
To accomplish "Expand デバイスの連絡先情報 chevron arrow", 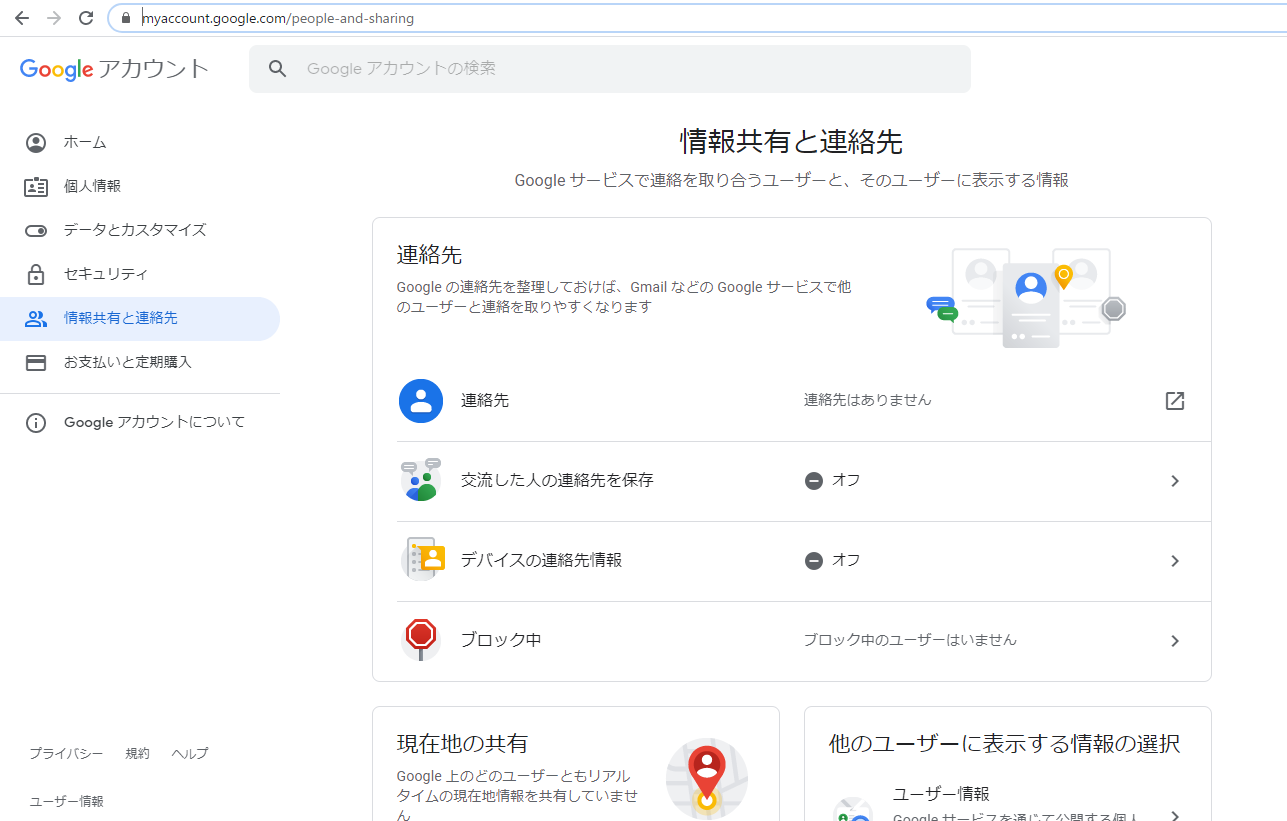I will point(1175,561).
